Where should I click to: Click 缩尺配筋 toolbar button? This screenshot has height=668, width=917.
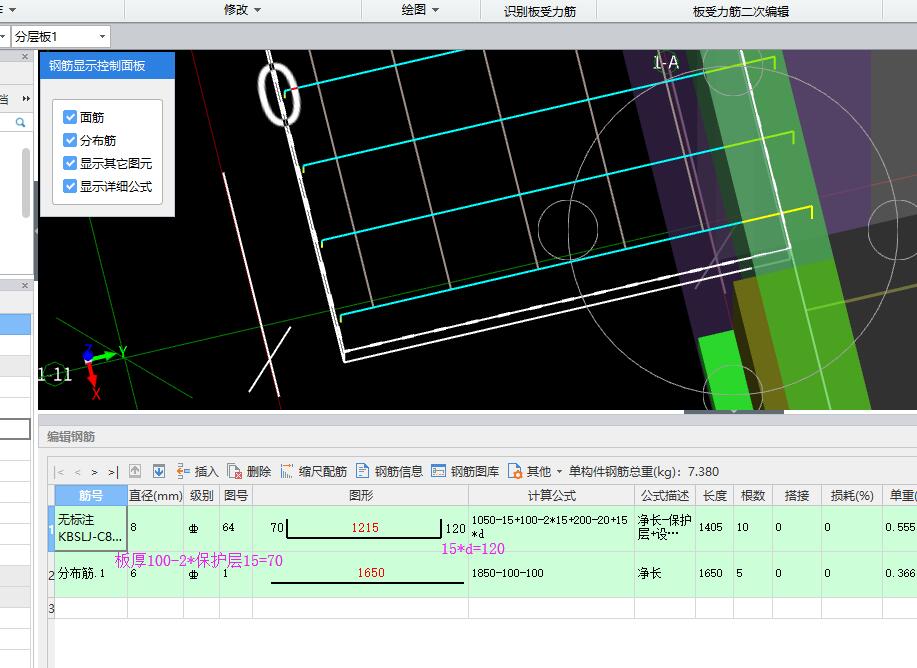(x=313, y=471)
